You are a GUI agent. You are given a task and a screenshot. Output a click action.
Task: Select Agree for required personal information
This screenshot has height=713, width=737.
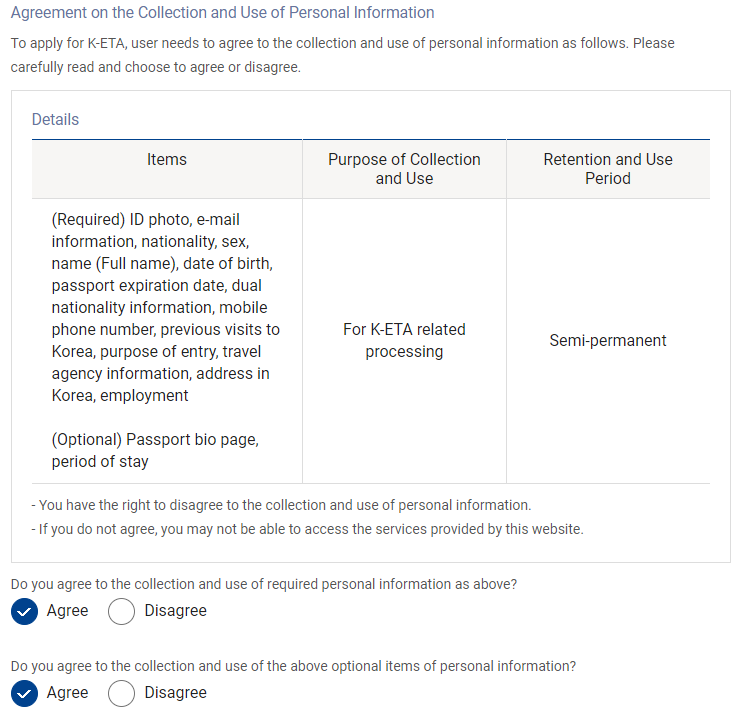tap(24, 611)
